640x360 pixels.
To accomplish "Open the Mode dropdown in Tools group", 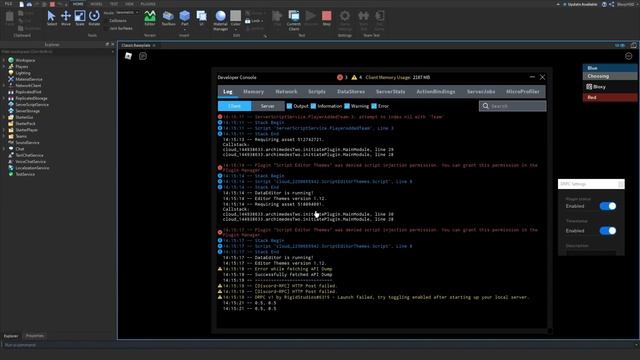I will pos(127,13).
